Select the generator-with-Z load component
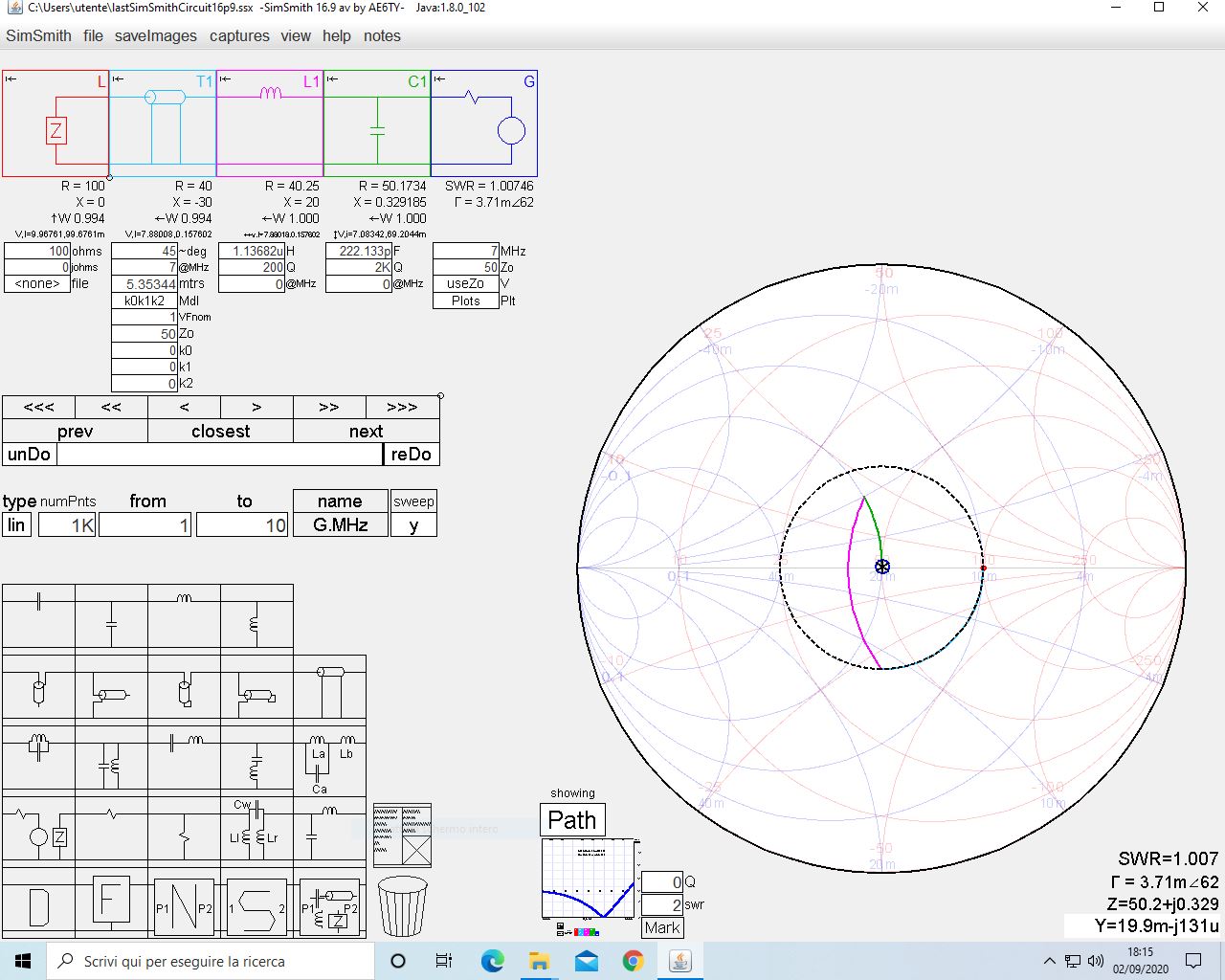The width and height of the screenshot is (1225, 980). pos(38,832)
